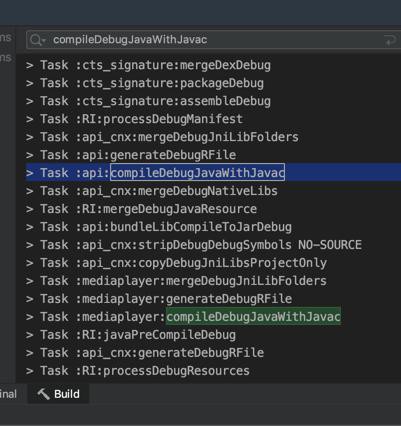The width and height of the screenshot is (401, 426).
Task: Select line :cts_signature:mergeDexDebug
Action: [x=148, y=65]
